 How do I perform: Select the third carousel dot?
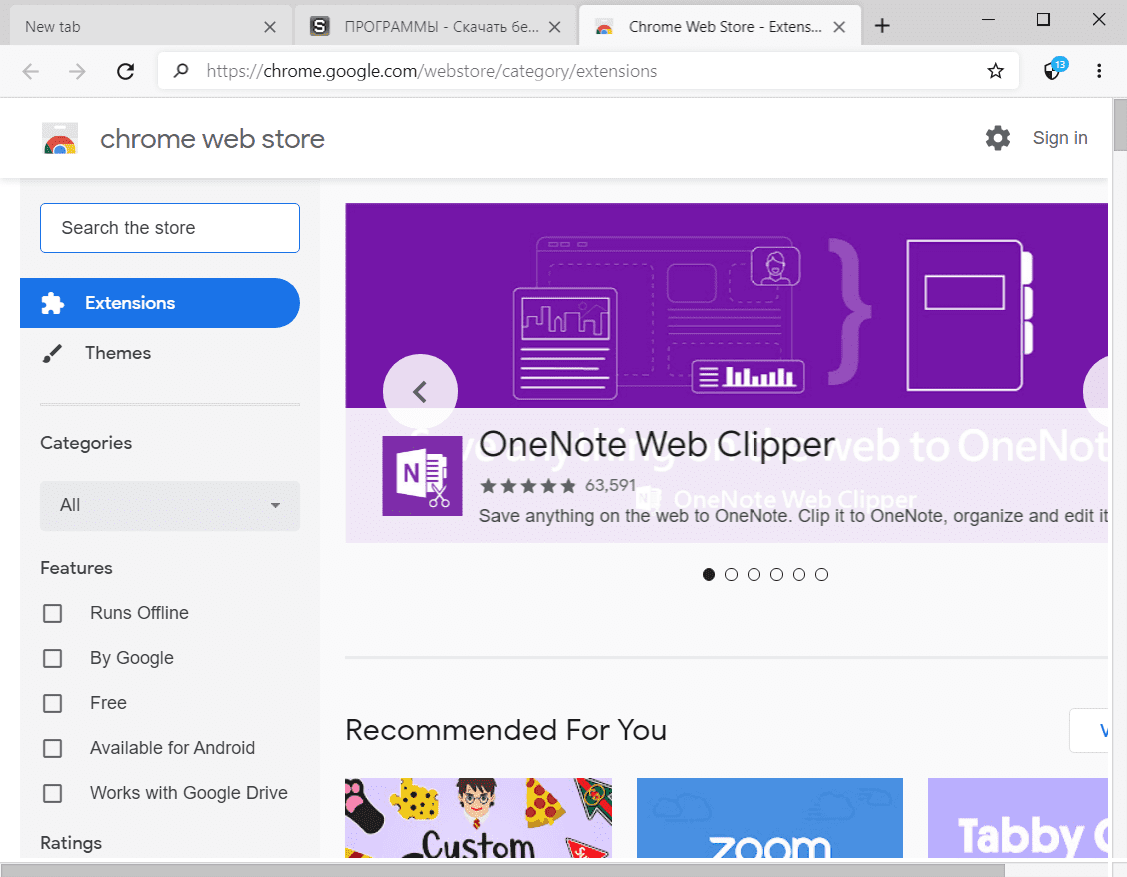tap(754, 574)
